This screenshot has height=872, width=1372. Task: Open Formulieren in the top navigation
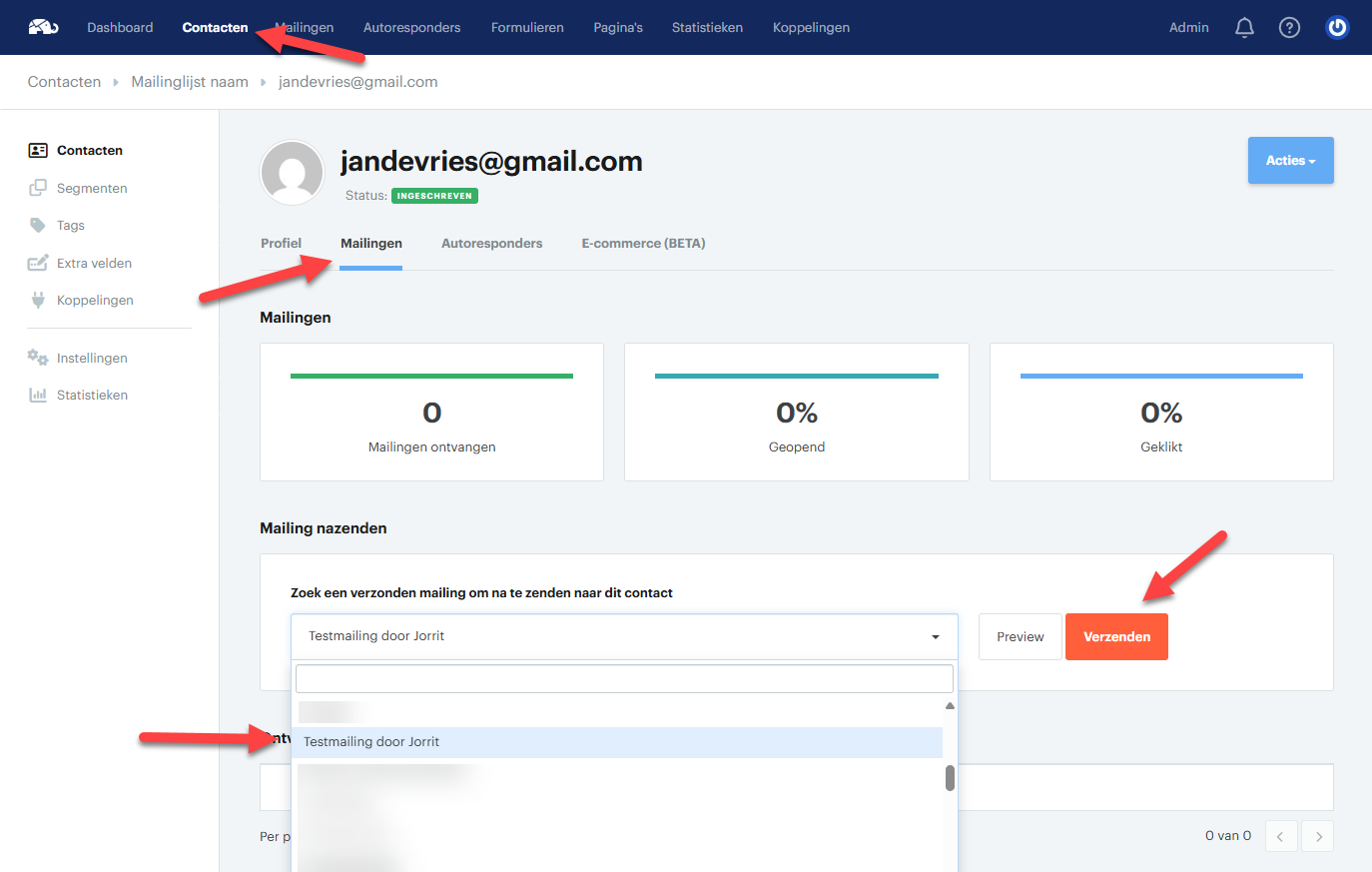tap(527, 28)
